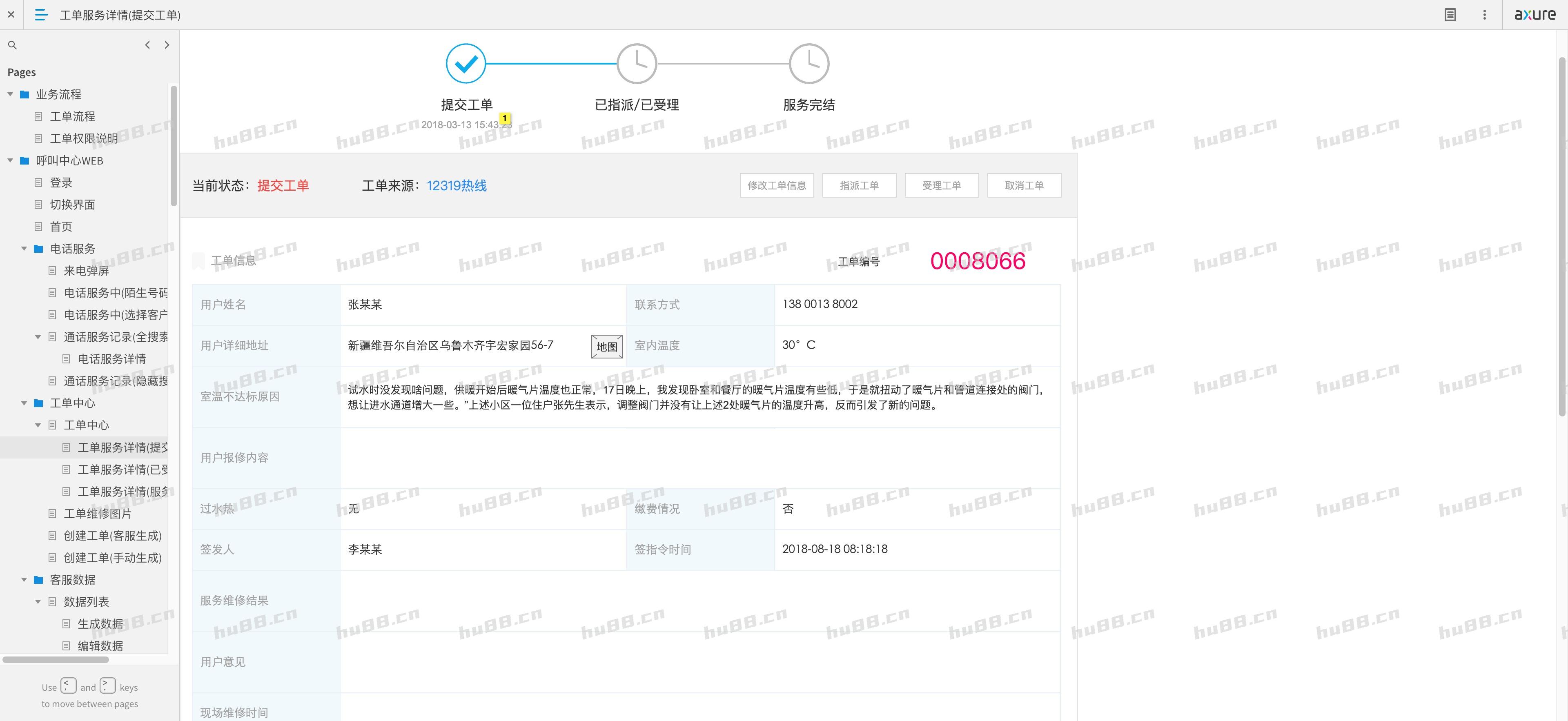Open the 来电弹屏 page

(x=86, y=271)
